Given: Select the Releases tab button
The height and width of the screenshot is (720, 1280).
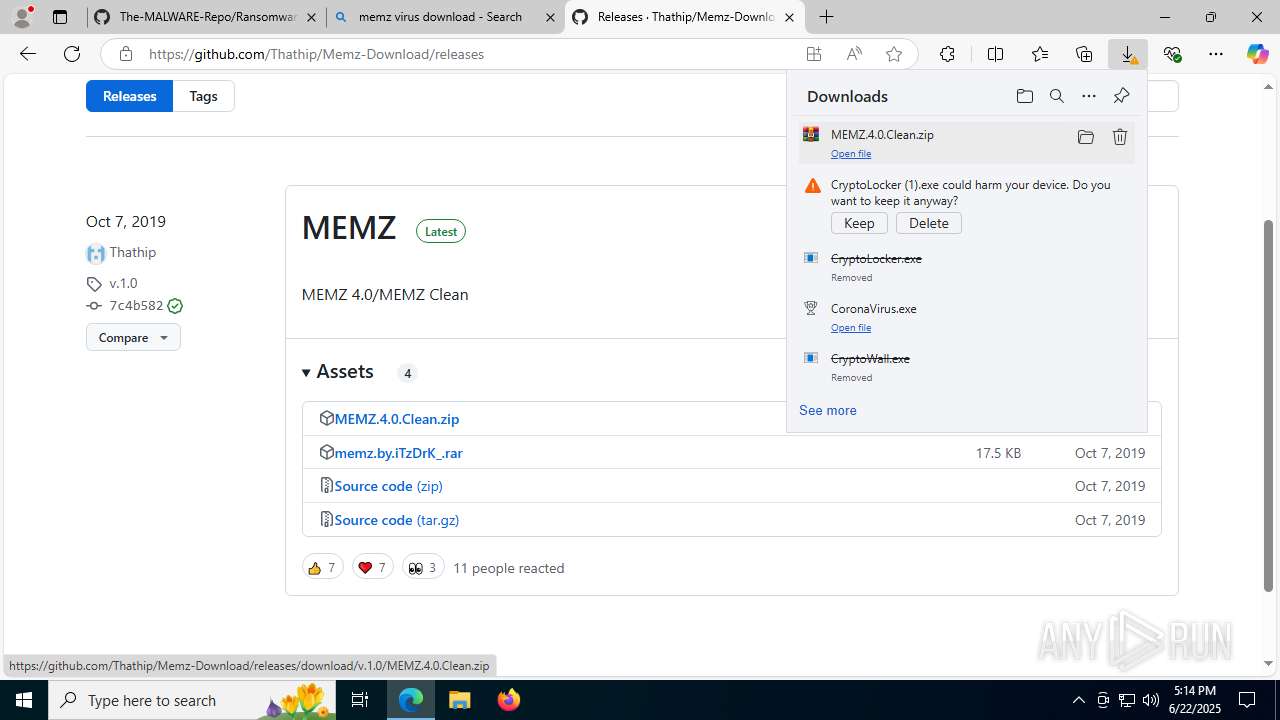Looking at the screenshot, I should tap(129, 96).
